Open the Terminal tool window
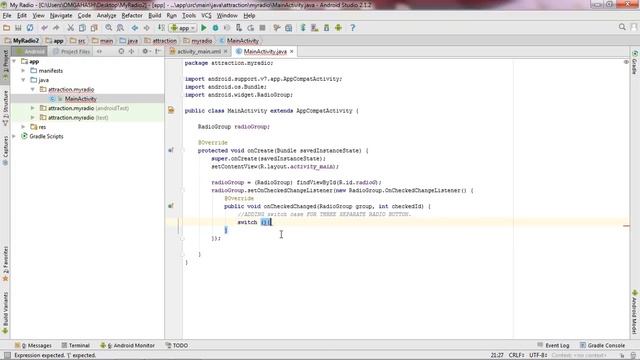Image resolution: width=640 pixels, height=360 pixels. (x=76, y=345)
